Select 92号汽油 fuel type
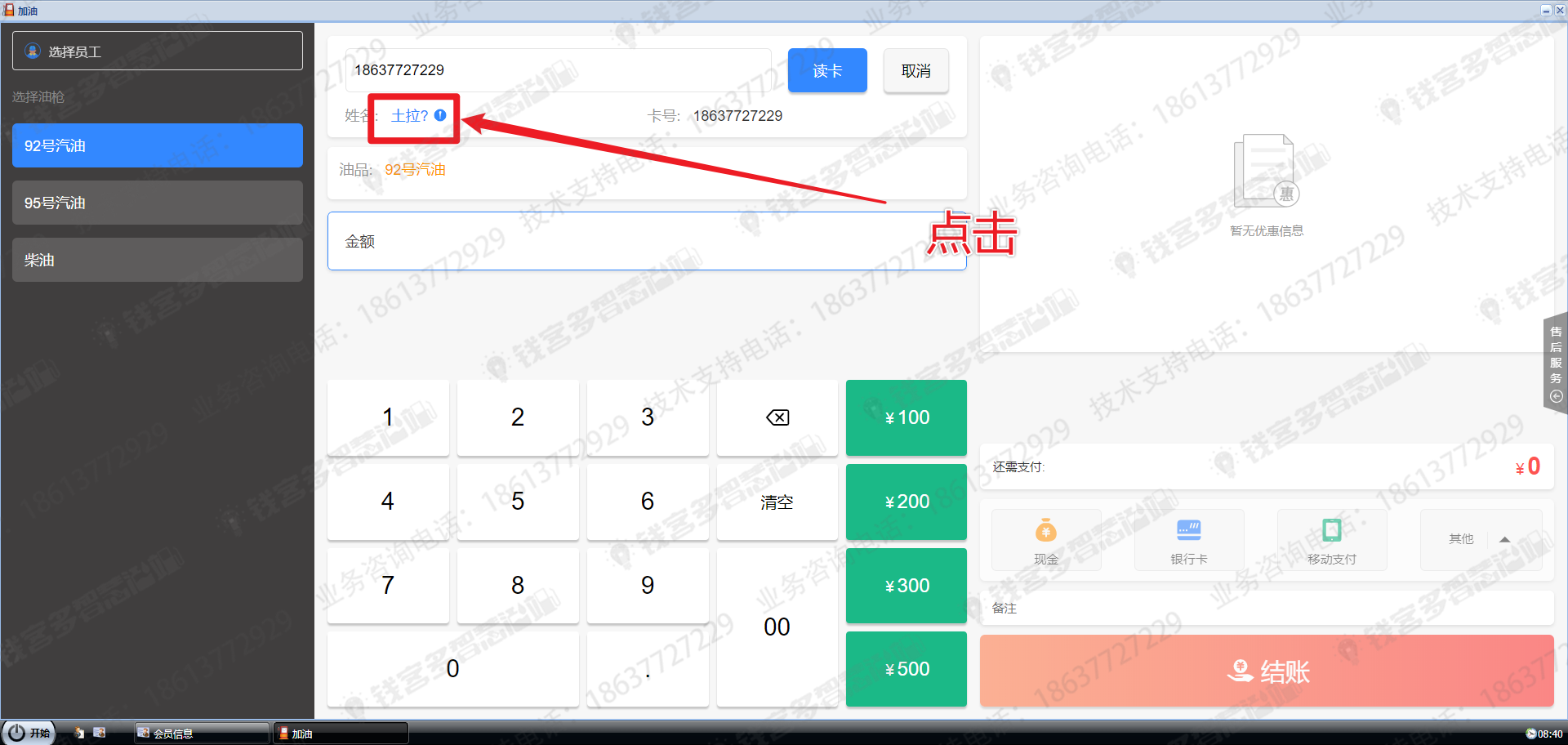The width and height of the screenshot is (1568, 745). [x=158, y=145]
